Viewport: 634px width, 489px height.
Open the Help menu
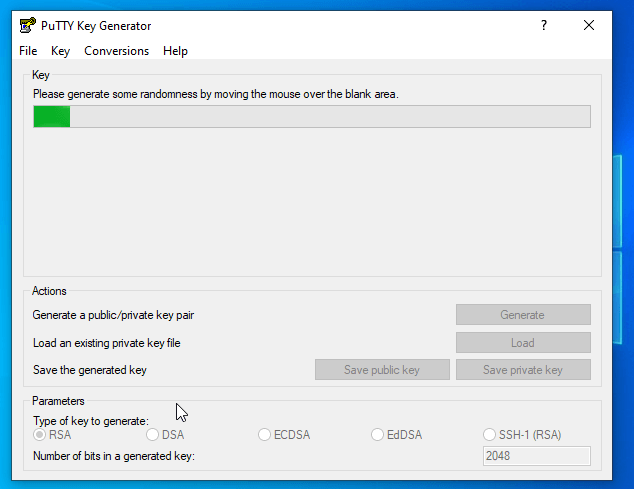175,51
